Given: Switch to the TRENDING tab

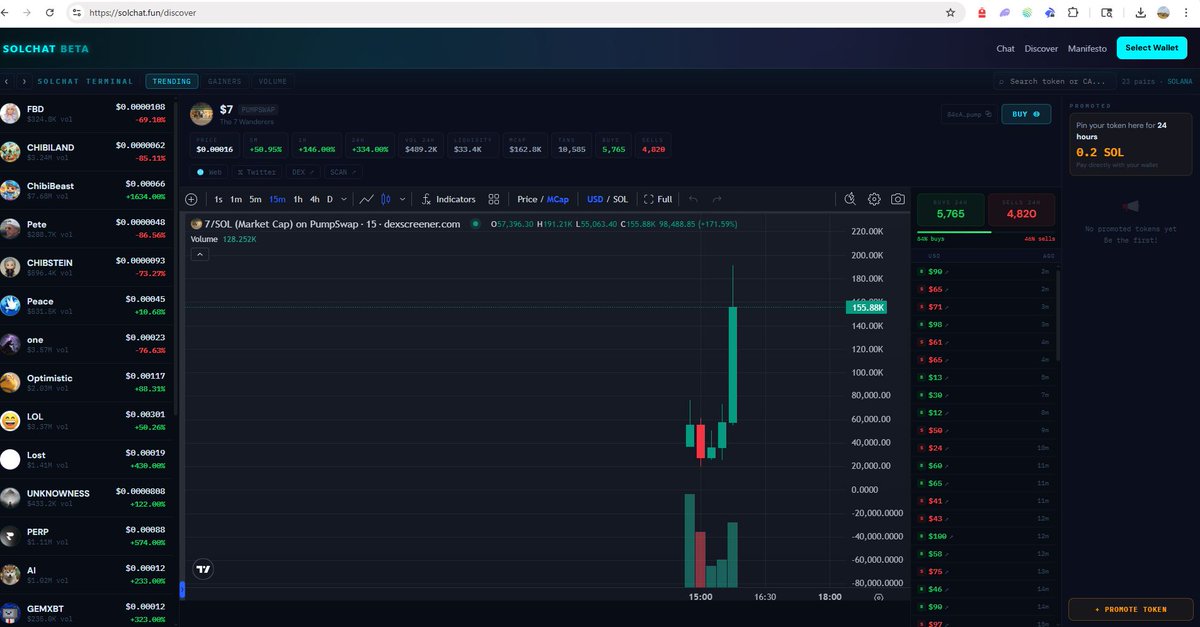Looking at the screenshot, I should pos(172,81).
